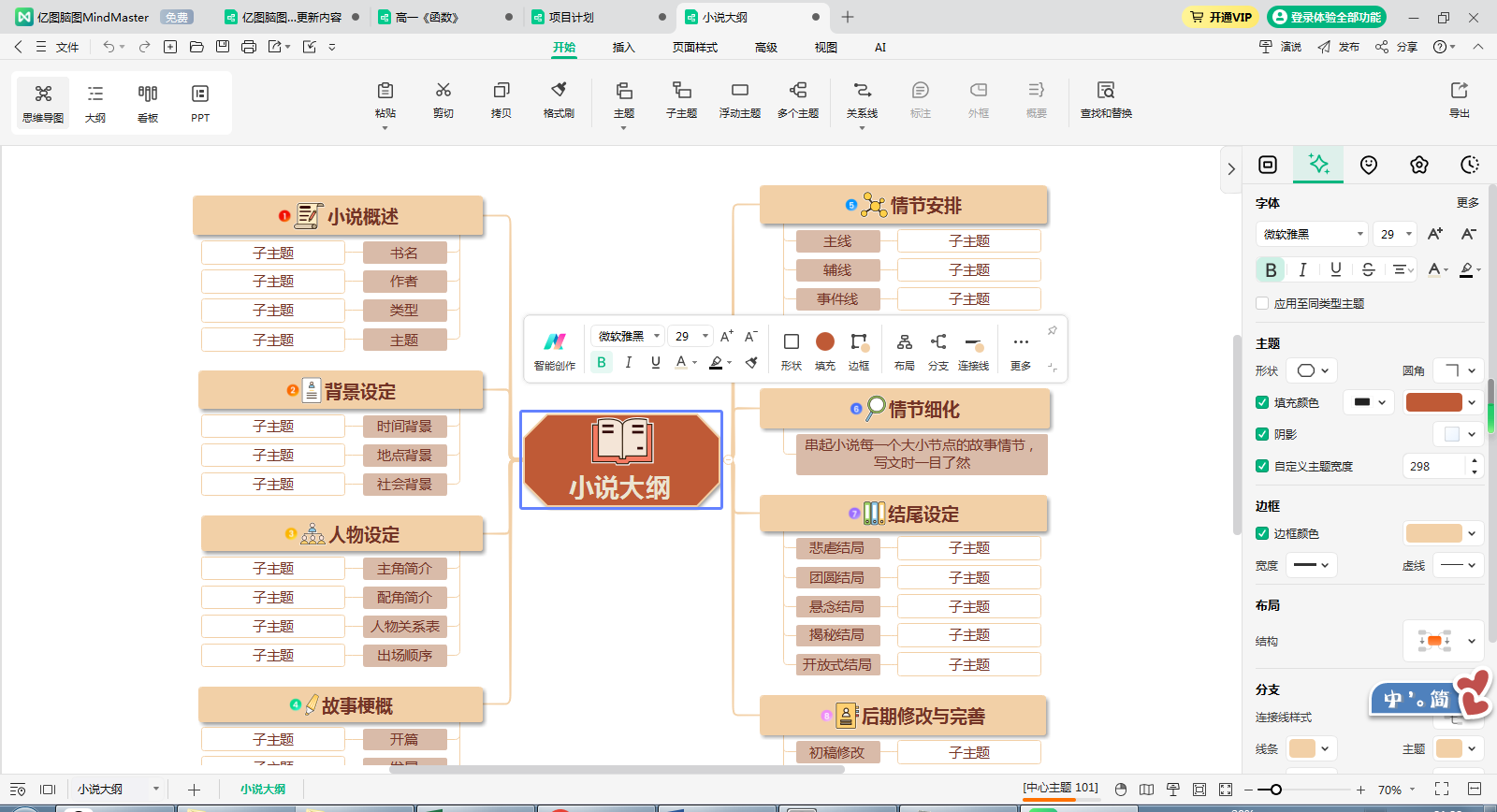Screen dimensions: 1497x812
Task: Switch to 项目计划 document tab
Action: coord(597,17)
